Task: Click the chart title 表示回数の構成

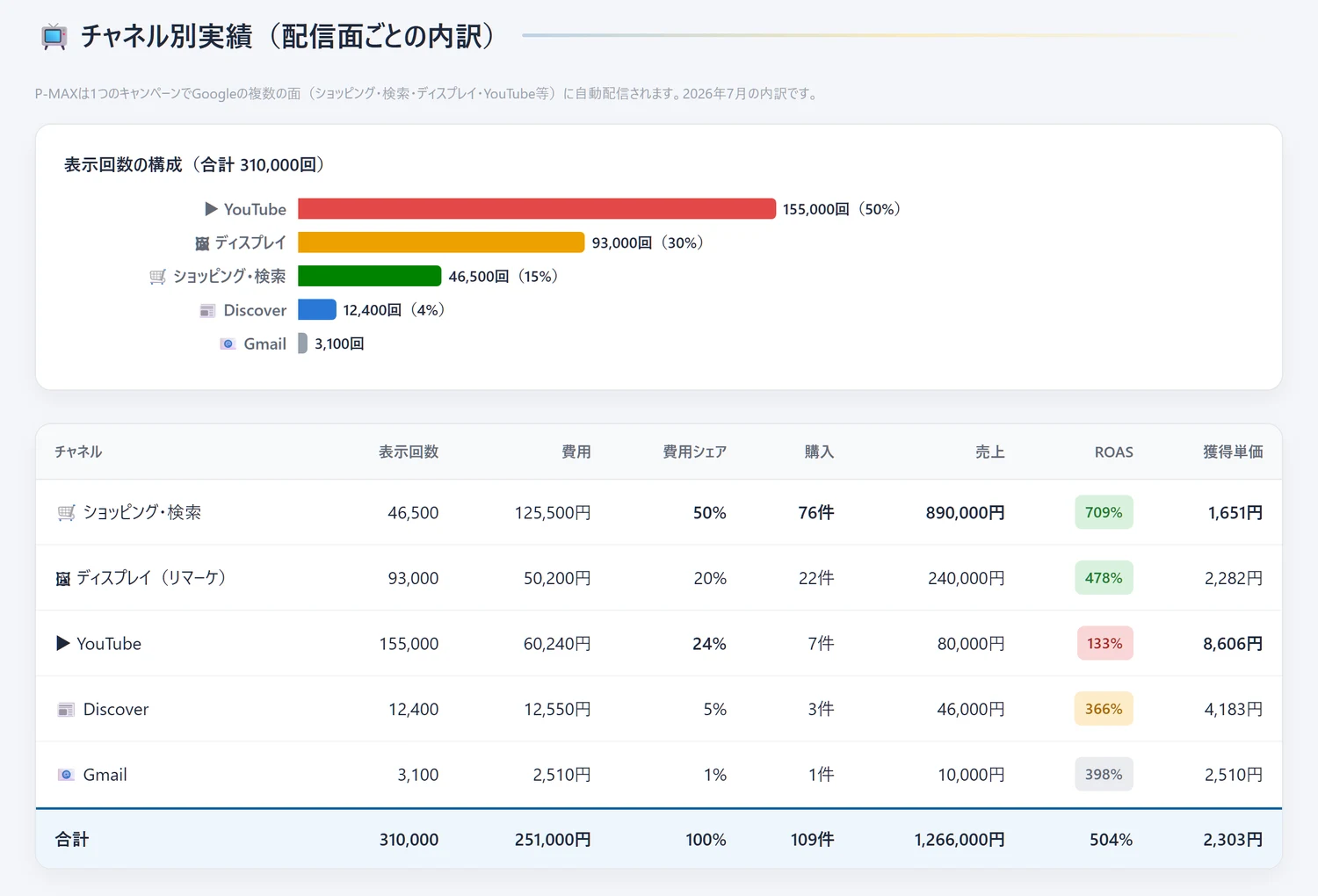Action: [195, 164]
